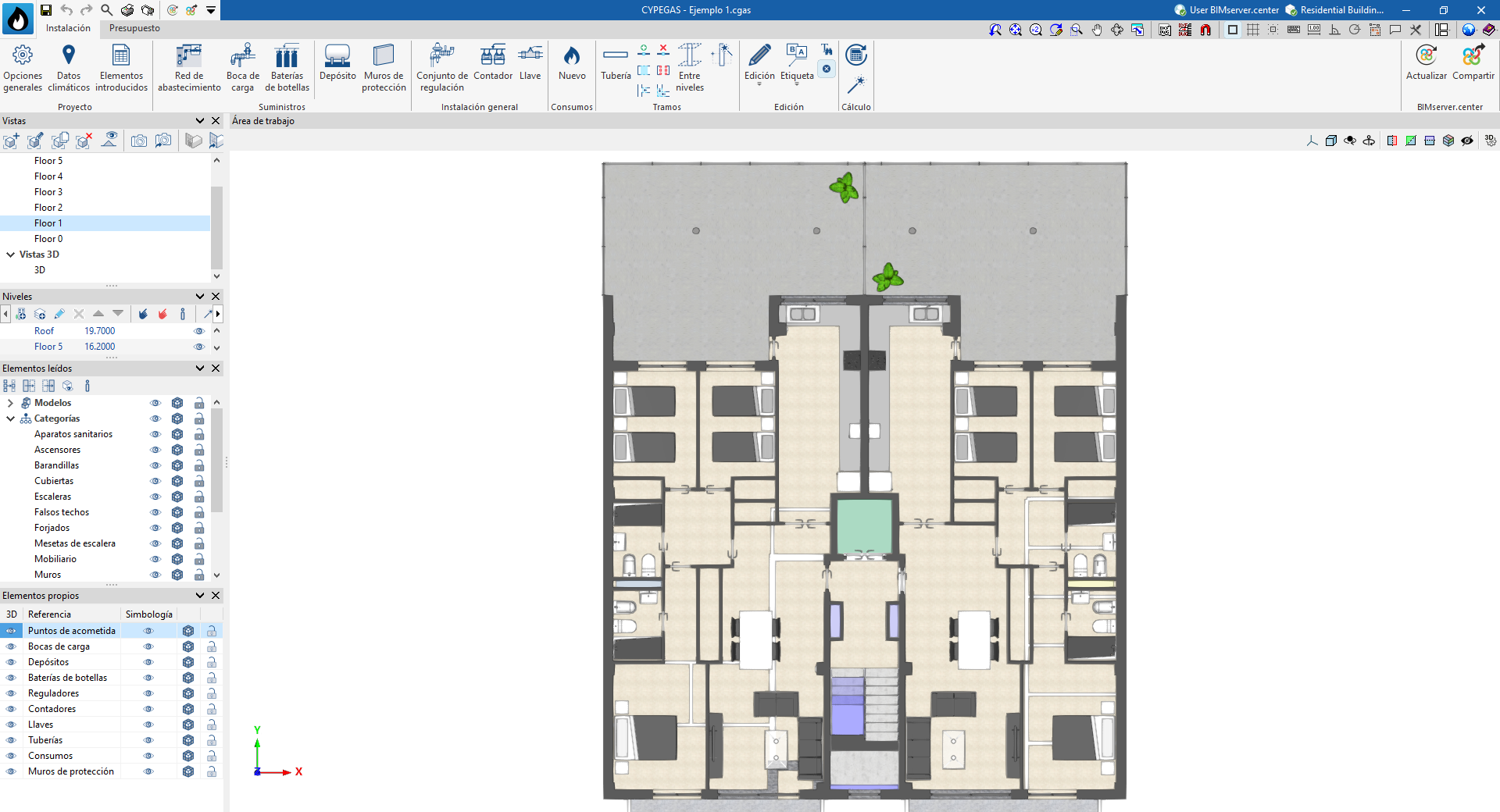
Task: Select the Contador tool
Action: coord(493,62)
